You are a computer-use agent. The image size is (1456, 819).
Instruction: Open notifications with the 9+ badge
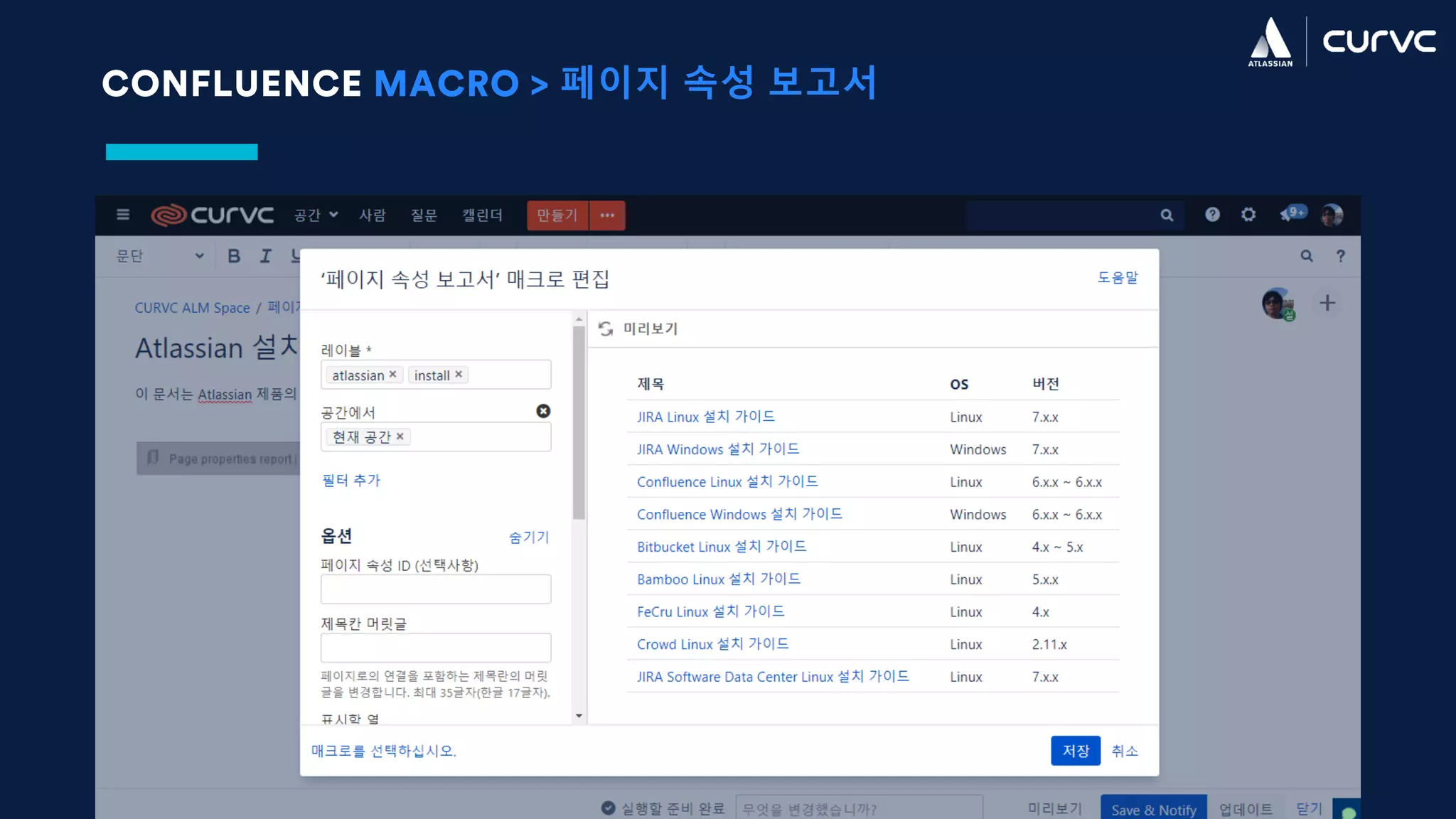pyautogui.click(x=1293, y=213)
